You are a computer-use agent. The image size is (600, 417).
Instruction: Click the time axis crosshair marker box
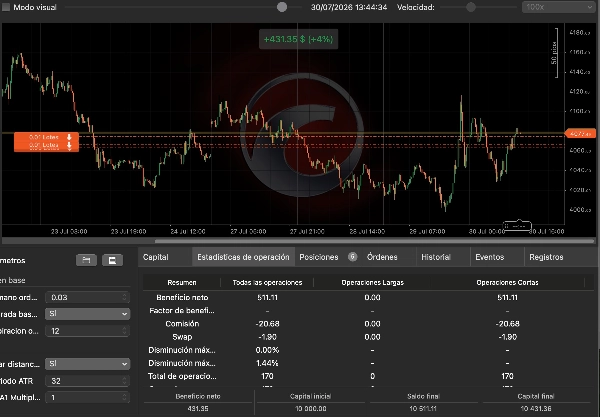pos(517,226)
